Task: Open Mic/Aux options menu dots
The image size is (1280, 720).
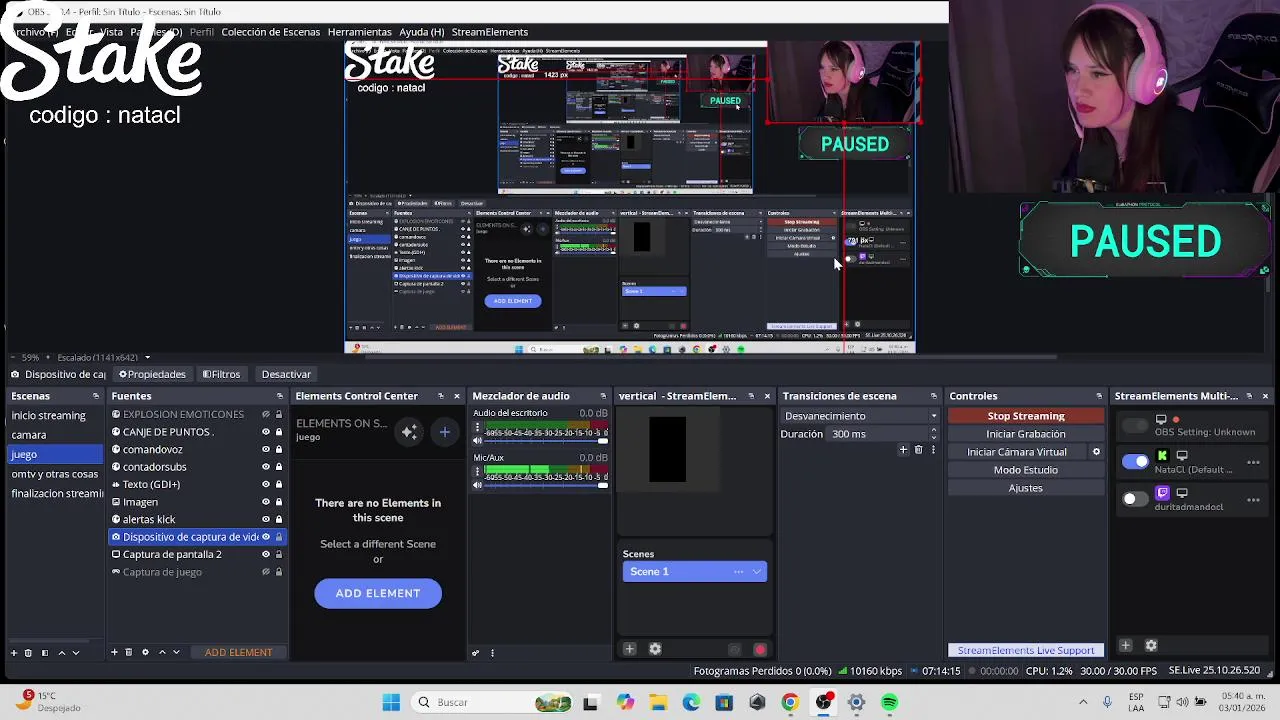Action: coord(477,472)
